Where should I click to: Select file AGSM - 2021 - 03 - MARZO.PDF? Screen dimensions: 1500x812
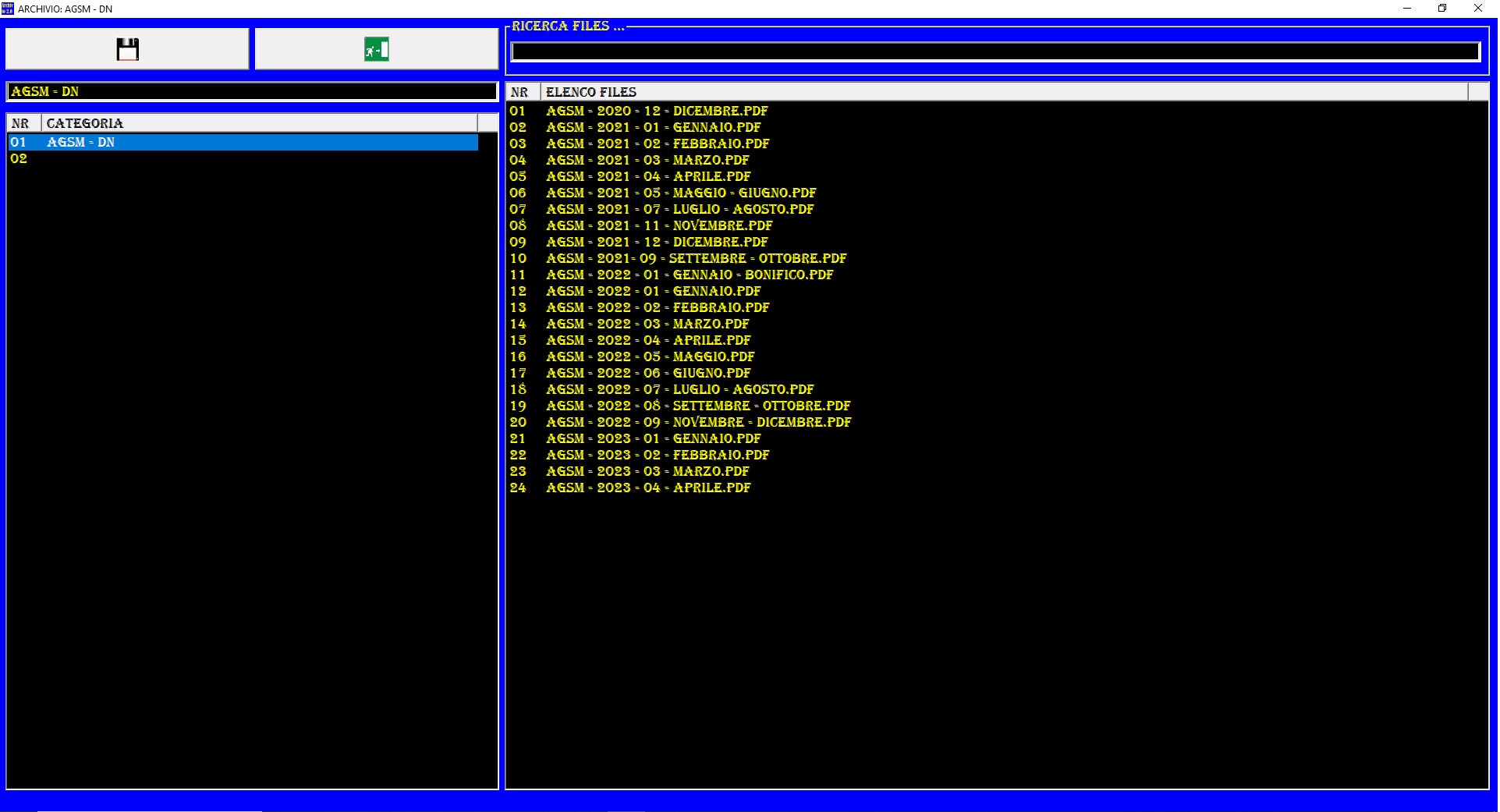click(647, 160)
